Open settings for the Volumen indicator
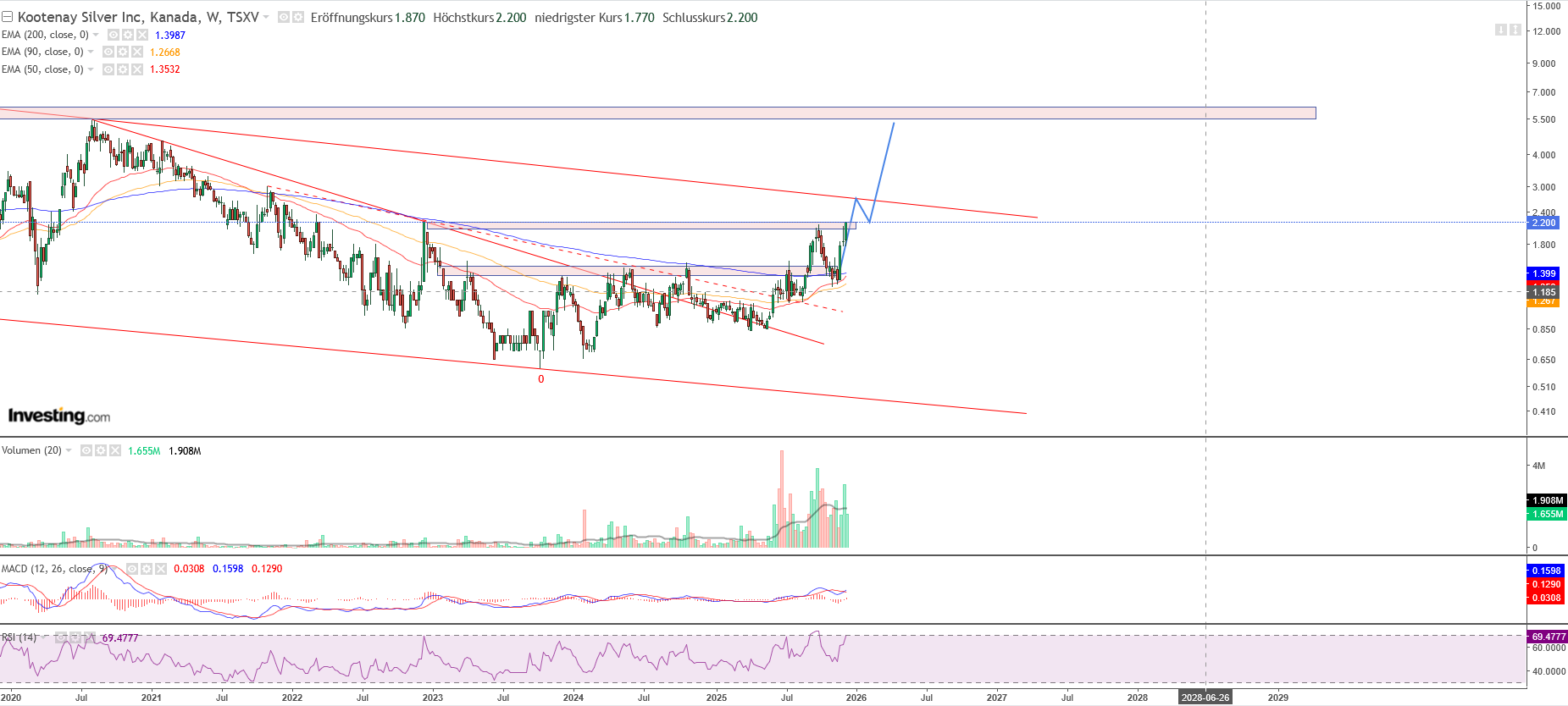1568x706 pixels. tap(101, 450)
